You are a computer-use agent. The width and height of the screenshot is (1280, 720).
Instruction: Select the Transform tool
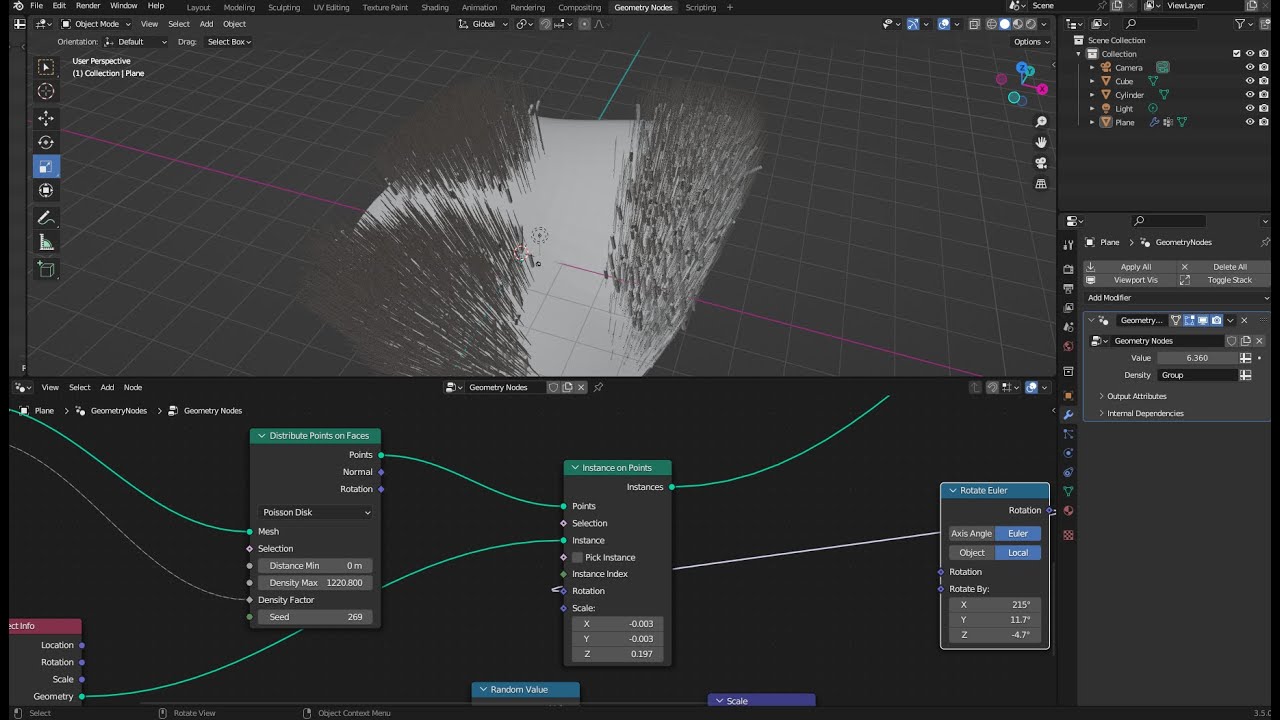(x=46, y=190)
